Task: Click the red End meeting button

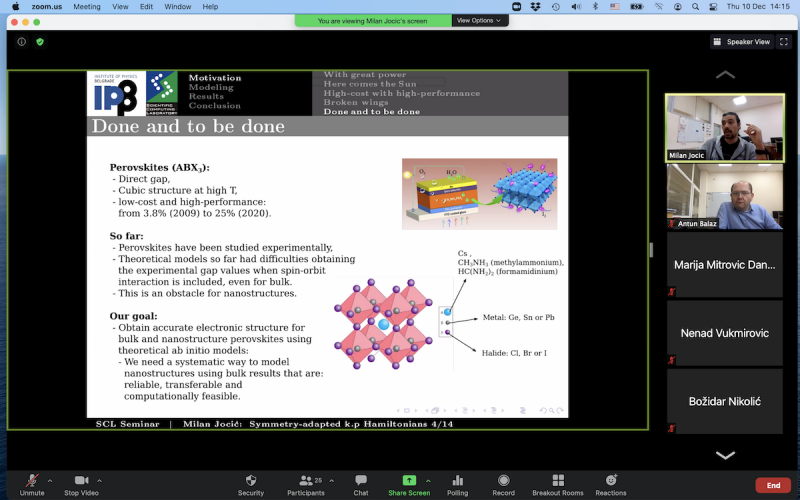Action: (773, 485)
